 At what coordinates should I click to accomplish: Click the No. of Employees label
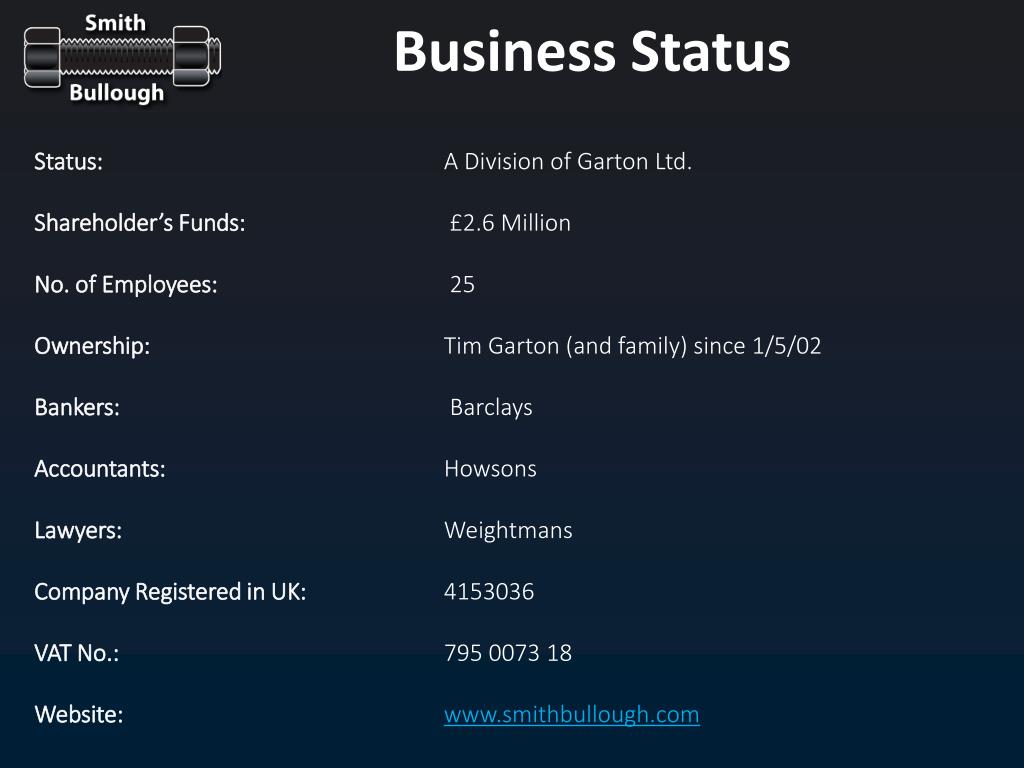tap(126, 285)
